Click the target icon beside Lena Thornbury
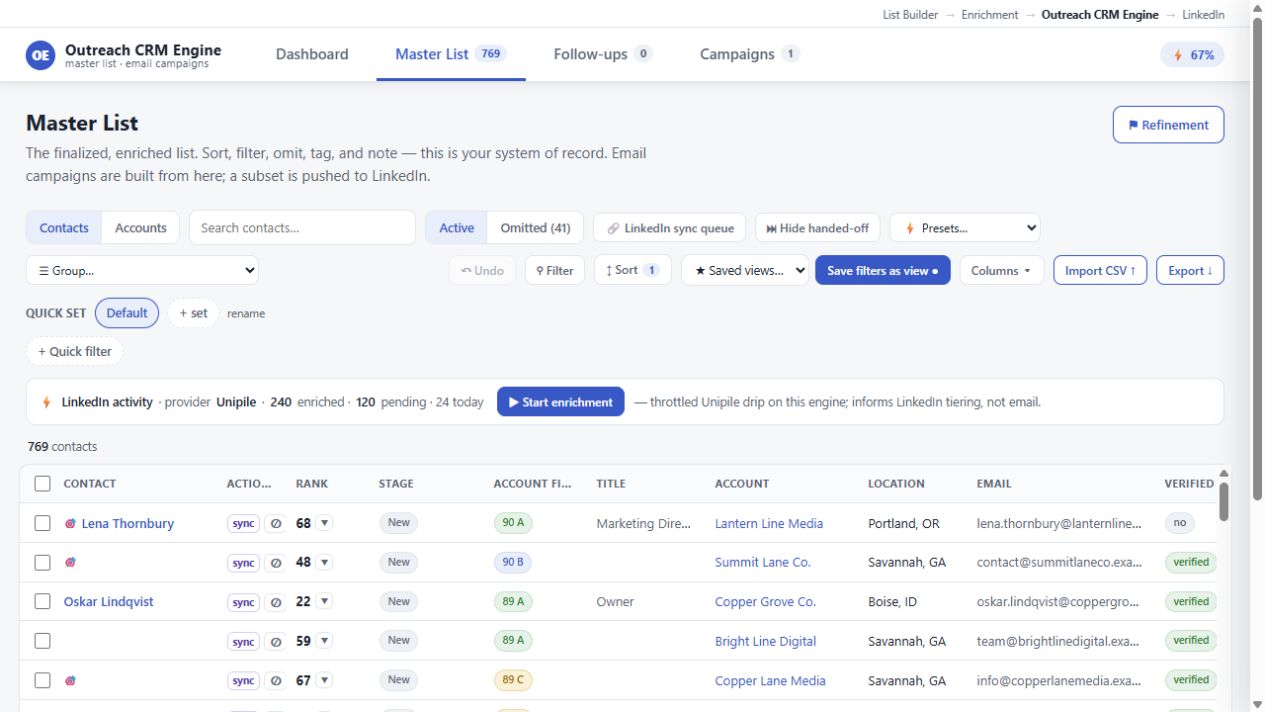This screenshot has height=712, width=1265. (70, 523)
